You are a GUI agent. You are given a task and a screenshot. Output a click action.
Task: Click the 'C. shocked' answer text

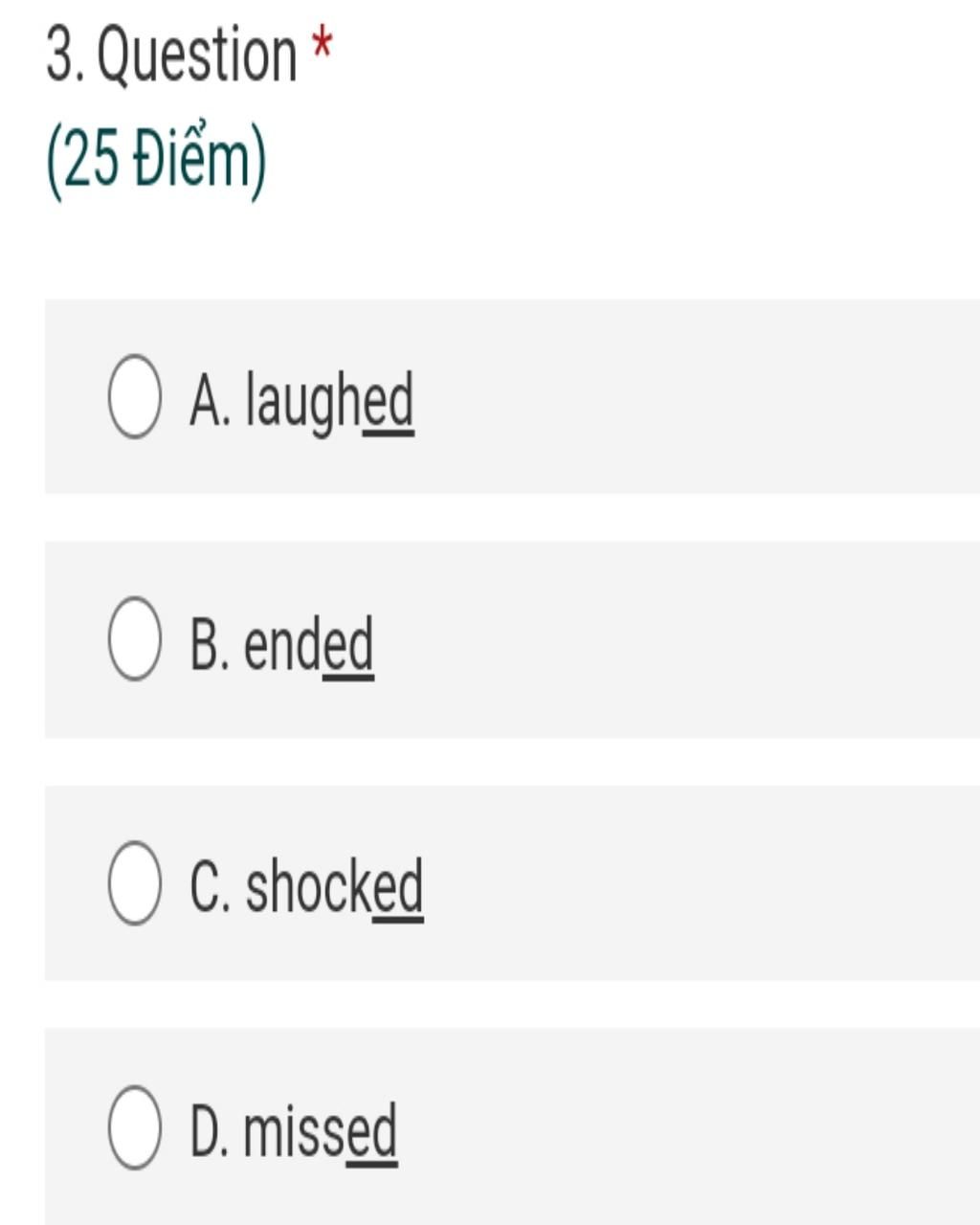pyautogui.click(x=305, y=887)
